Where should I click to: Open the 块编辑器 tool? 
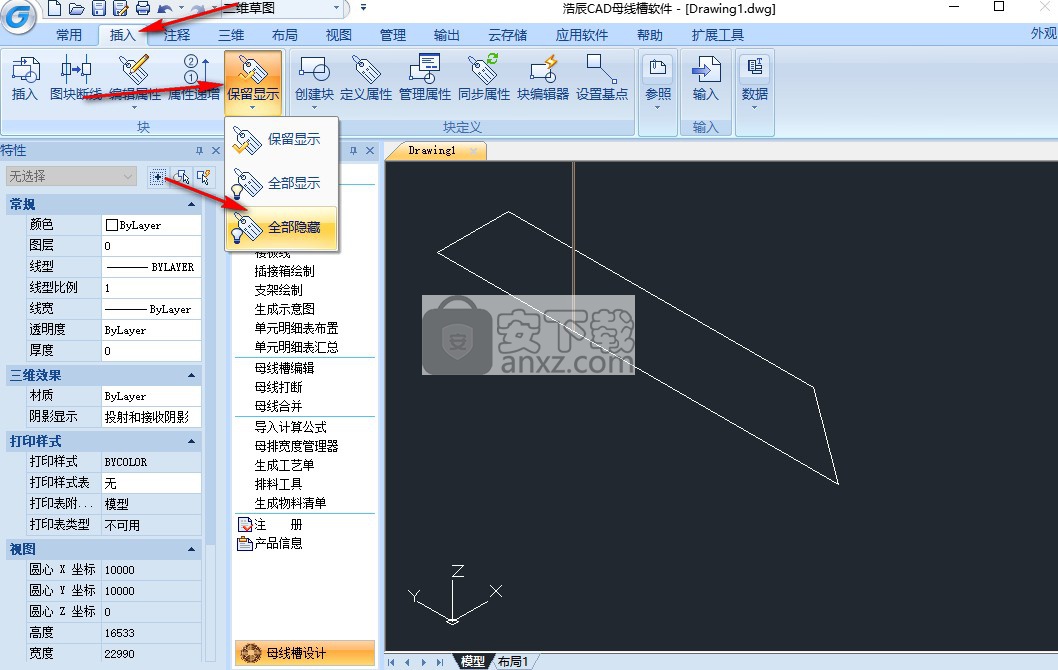[543, 78]
